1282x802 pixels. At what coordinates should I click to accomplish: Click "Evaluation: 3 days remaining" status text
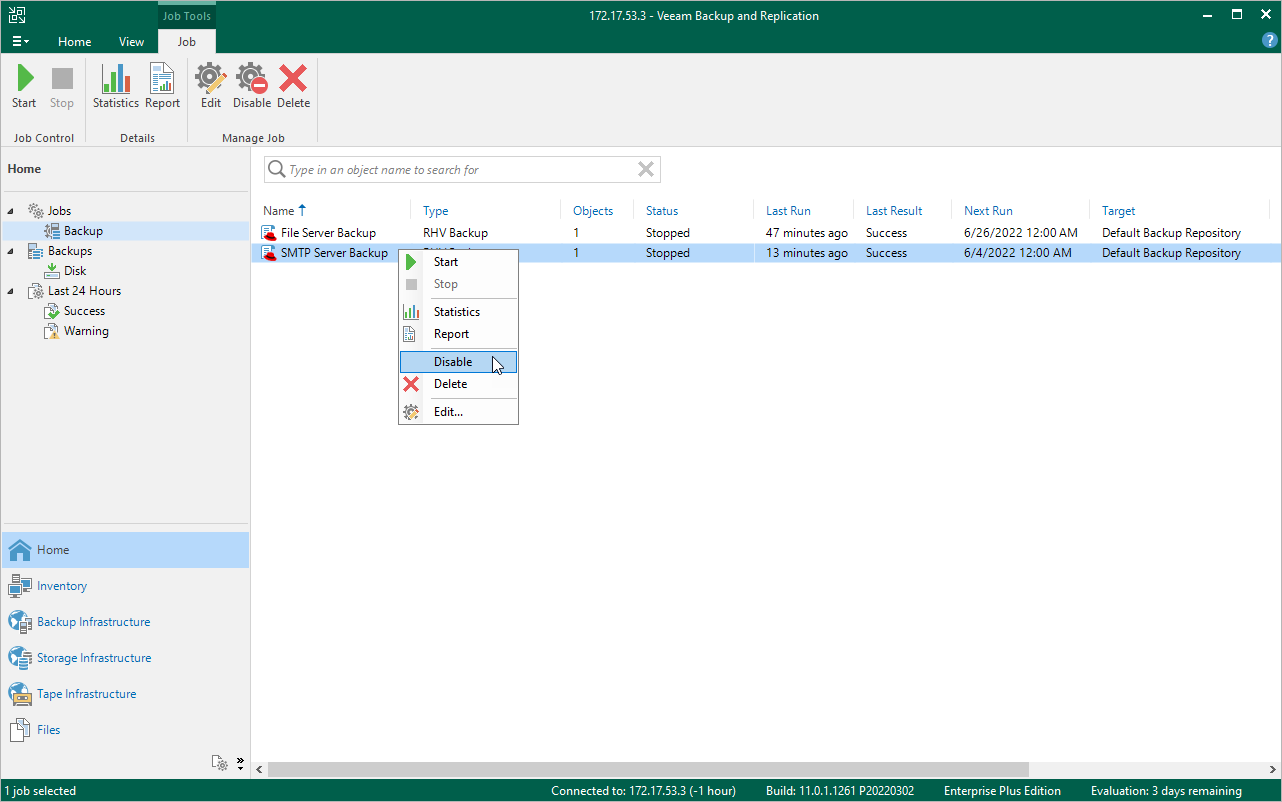(1166, 791)
